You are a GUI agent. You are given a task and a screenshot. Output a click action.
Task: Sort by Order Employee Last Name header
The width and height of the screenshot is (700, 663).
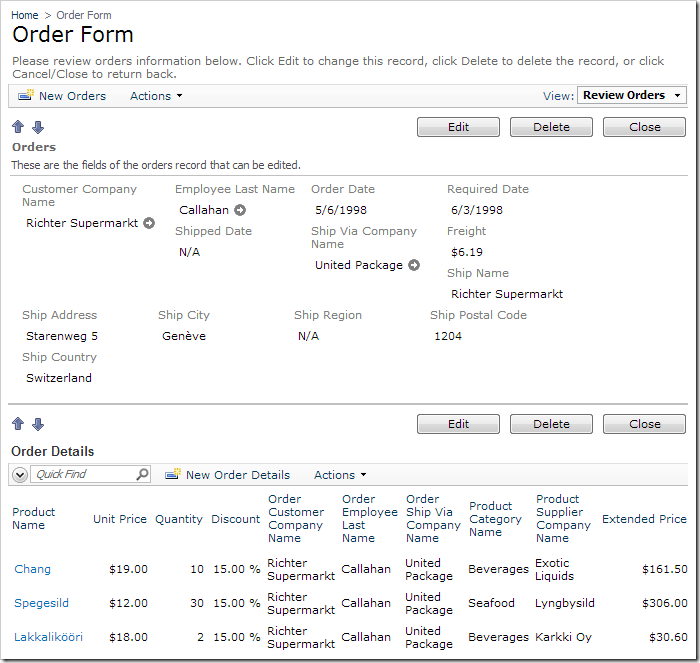(x=370, y=518)
